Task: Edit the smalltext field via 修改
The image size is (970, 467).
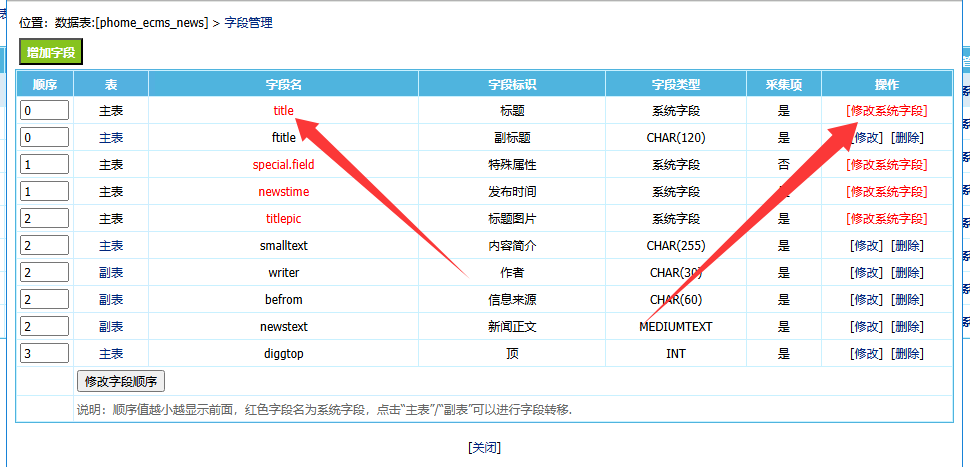Action: [x=866, y=246]
